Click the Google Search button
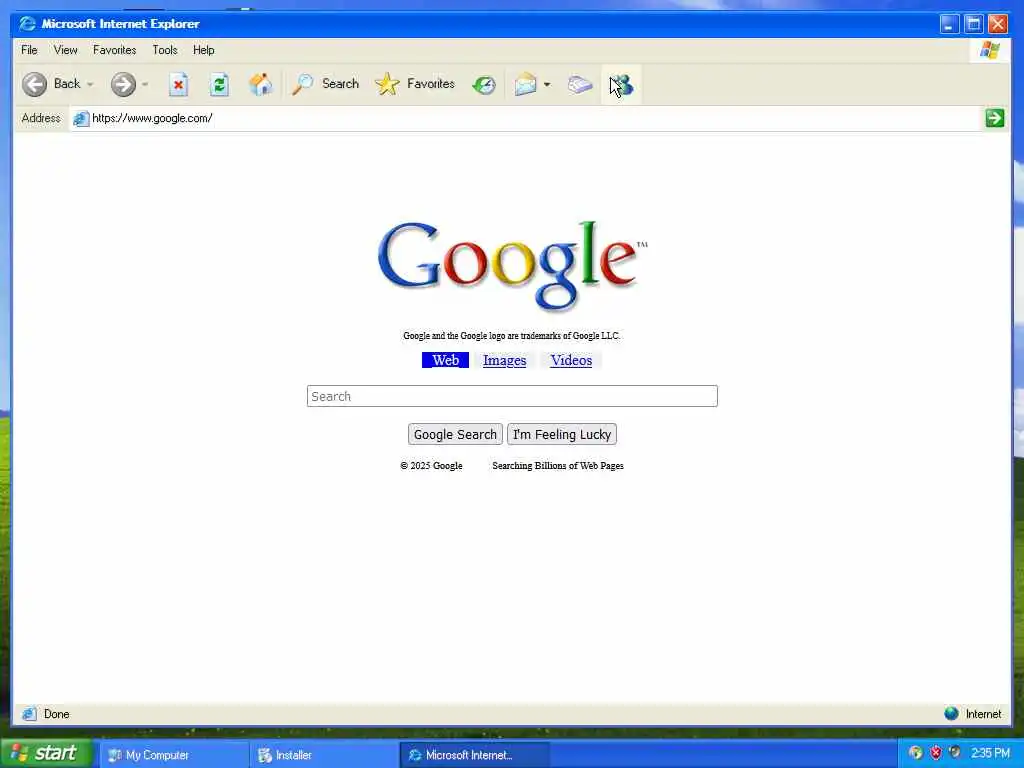The image size is (1024, 768). click(x=455, y=434)
